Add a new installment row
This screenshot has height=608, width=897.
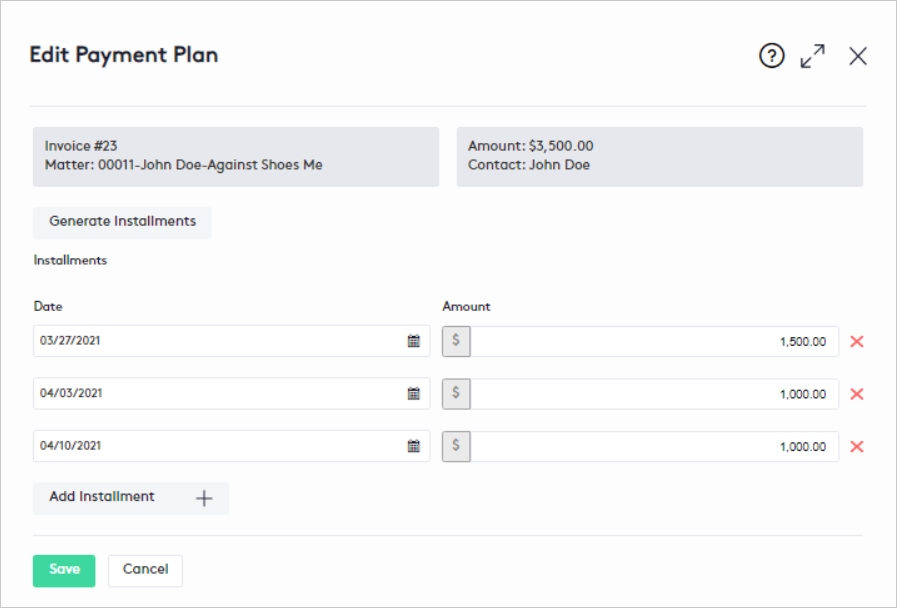tap(131, 498)
